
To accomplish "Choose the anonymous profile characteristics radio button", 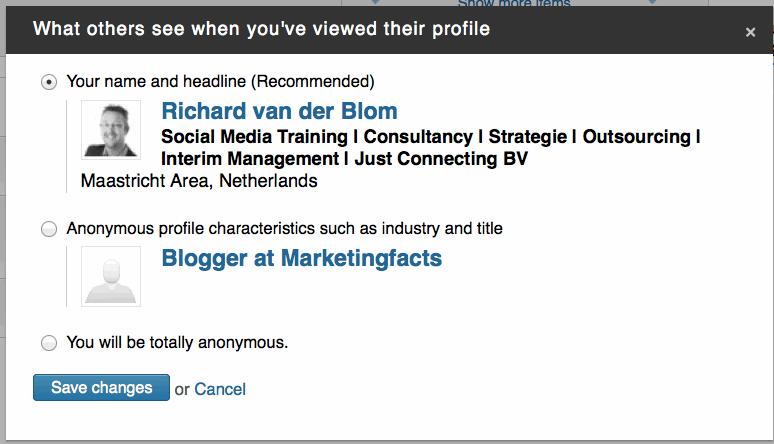I will [x=49, y=229].
